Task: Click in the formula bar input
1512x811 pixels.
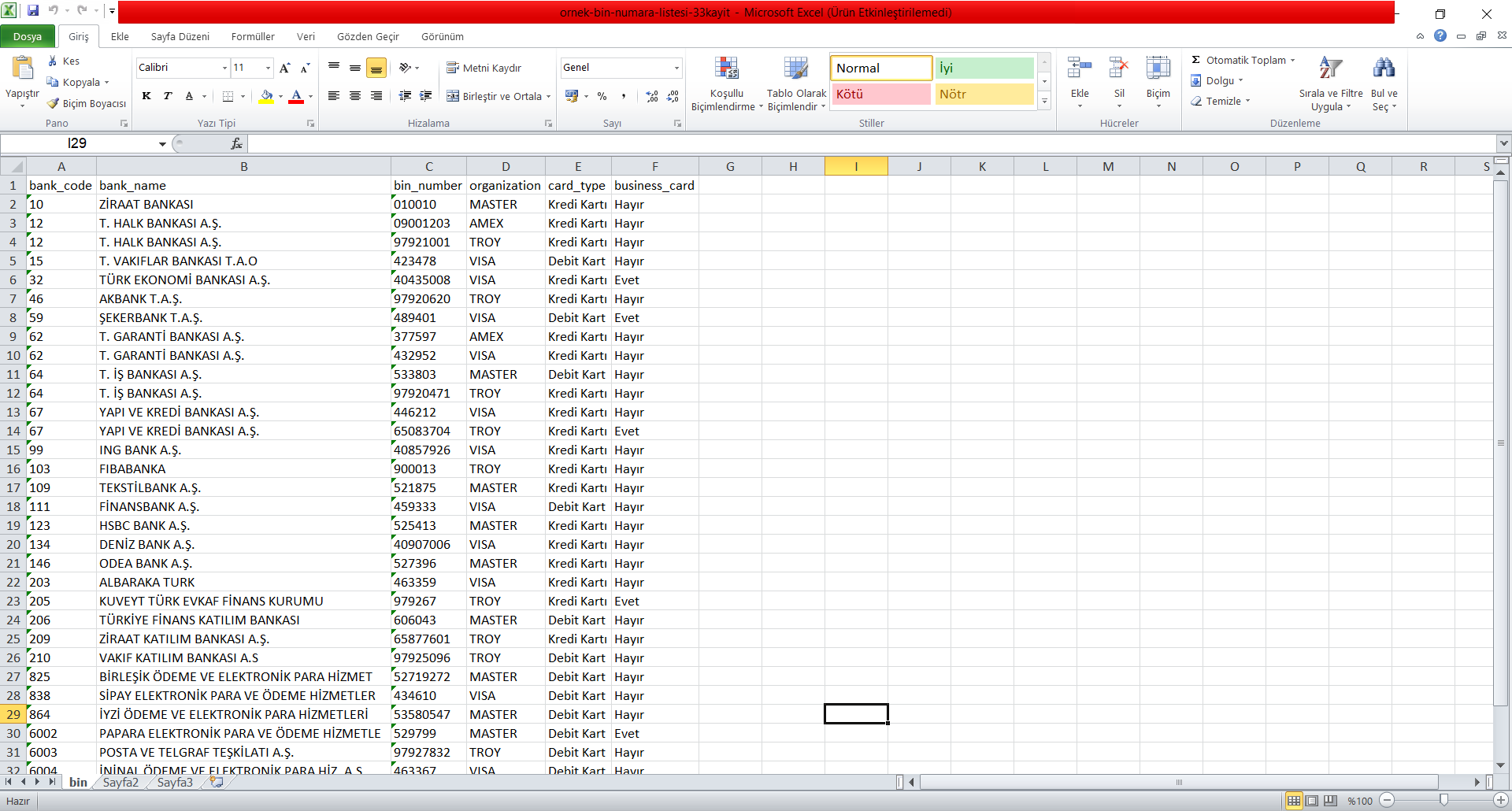Action: pos(873,143)
